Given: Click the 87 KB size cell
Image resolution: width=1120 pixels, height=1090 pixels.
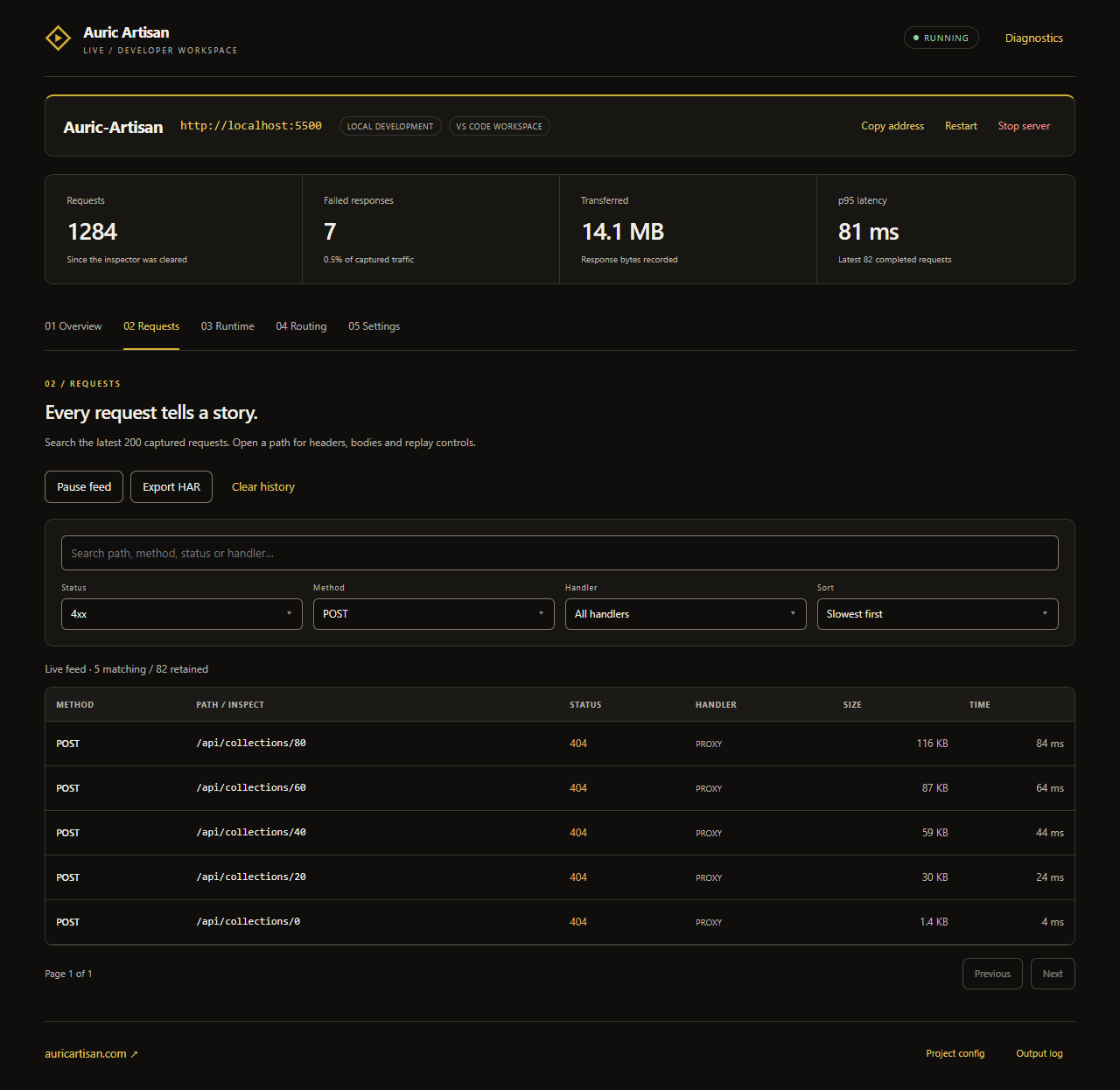Looking at the screenshot, I should [934, 788].
